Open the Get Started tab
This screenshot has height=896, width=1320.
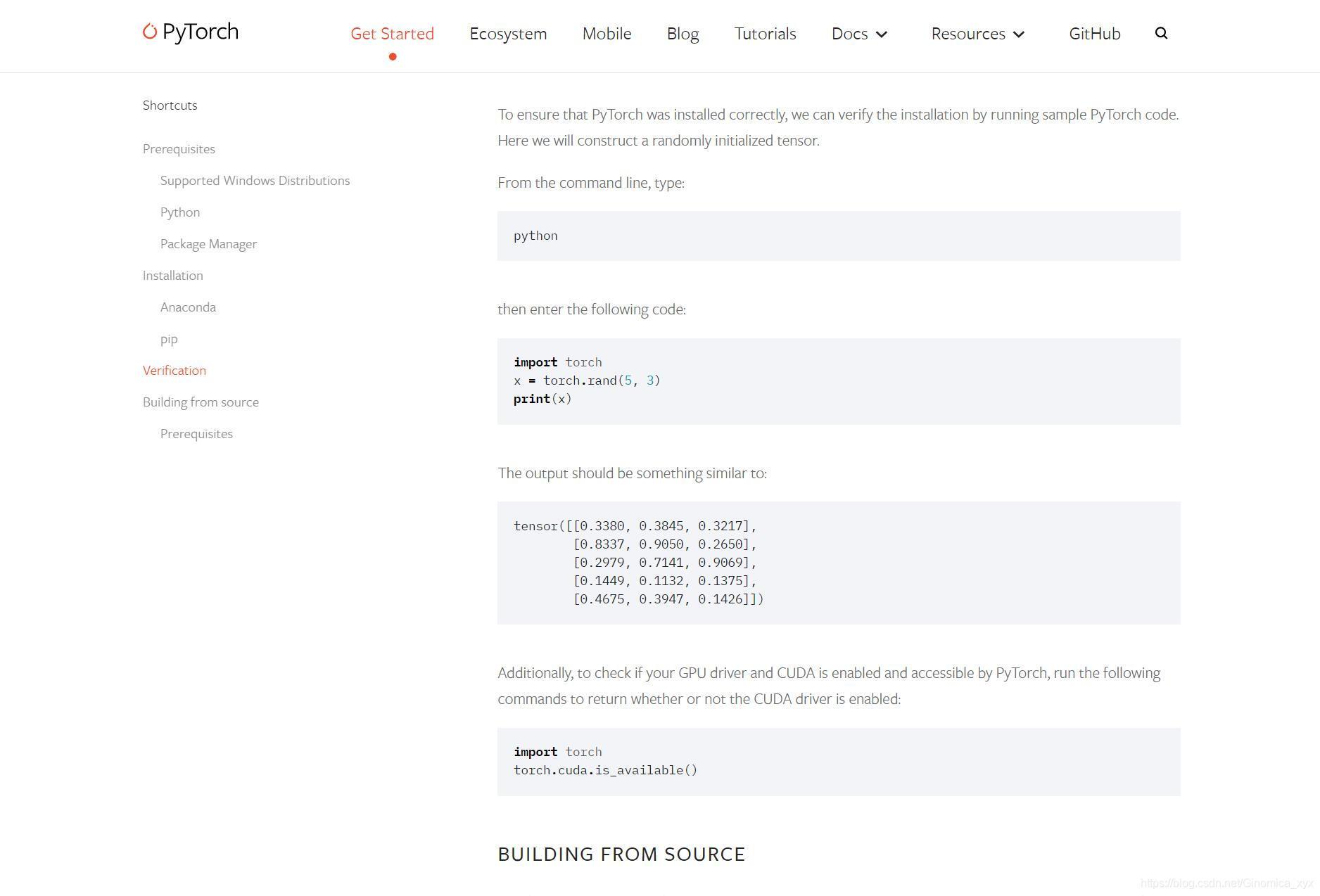(392, 34)
